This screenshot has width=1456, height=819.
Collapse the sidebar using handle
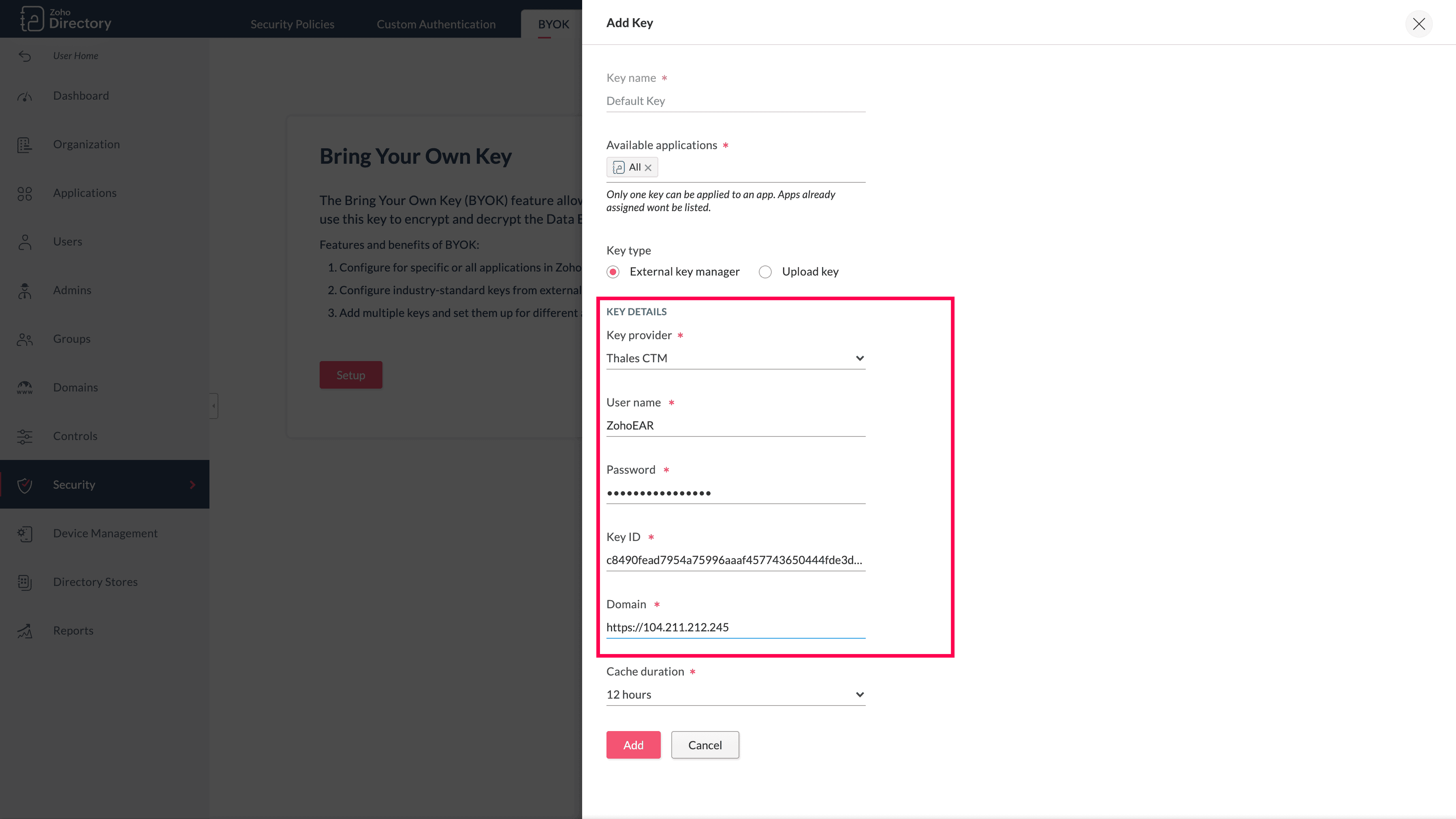pyautogui.click(x=213, y=406)
